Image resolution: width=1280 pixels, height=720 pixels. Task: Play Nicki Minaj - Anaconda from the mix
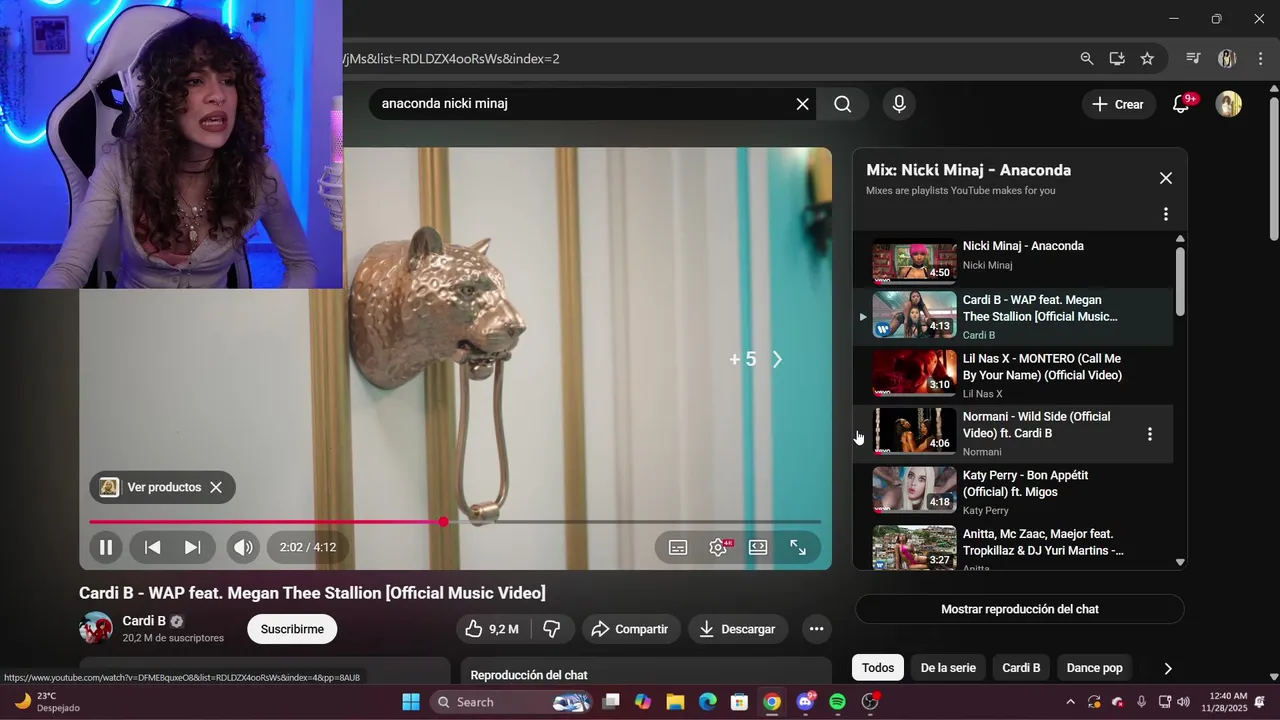coord(1013,261)
